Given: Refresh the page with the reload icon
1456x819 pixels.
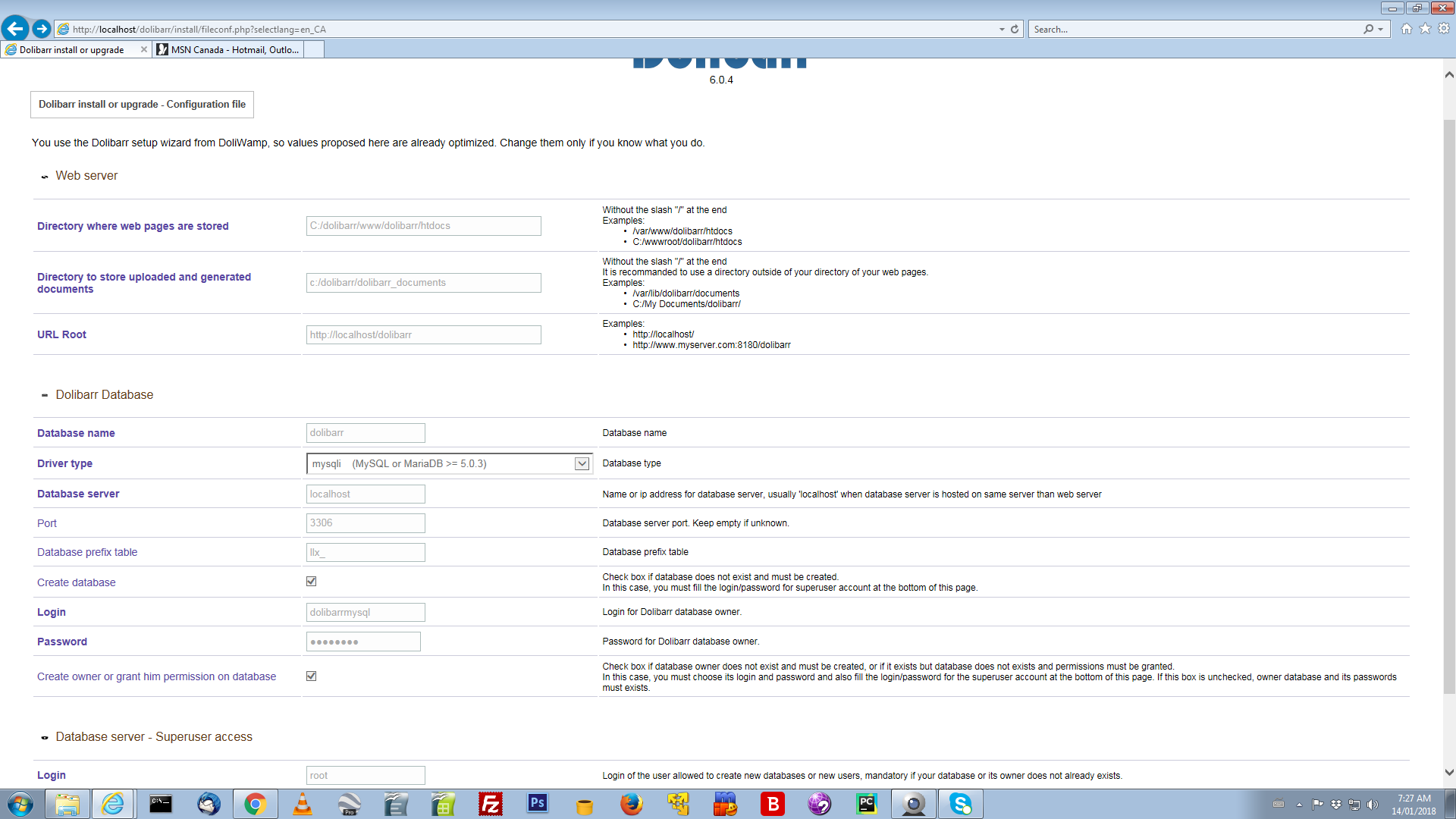Looking at the screenshot, I should (x=1015, y=29).
